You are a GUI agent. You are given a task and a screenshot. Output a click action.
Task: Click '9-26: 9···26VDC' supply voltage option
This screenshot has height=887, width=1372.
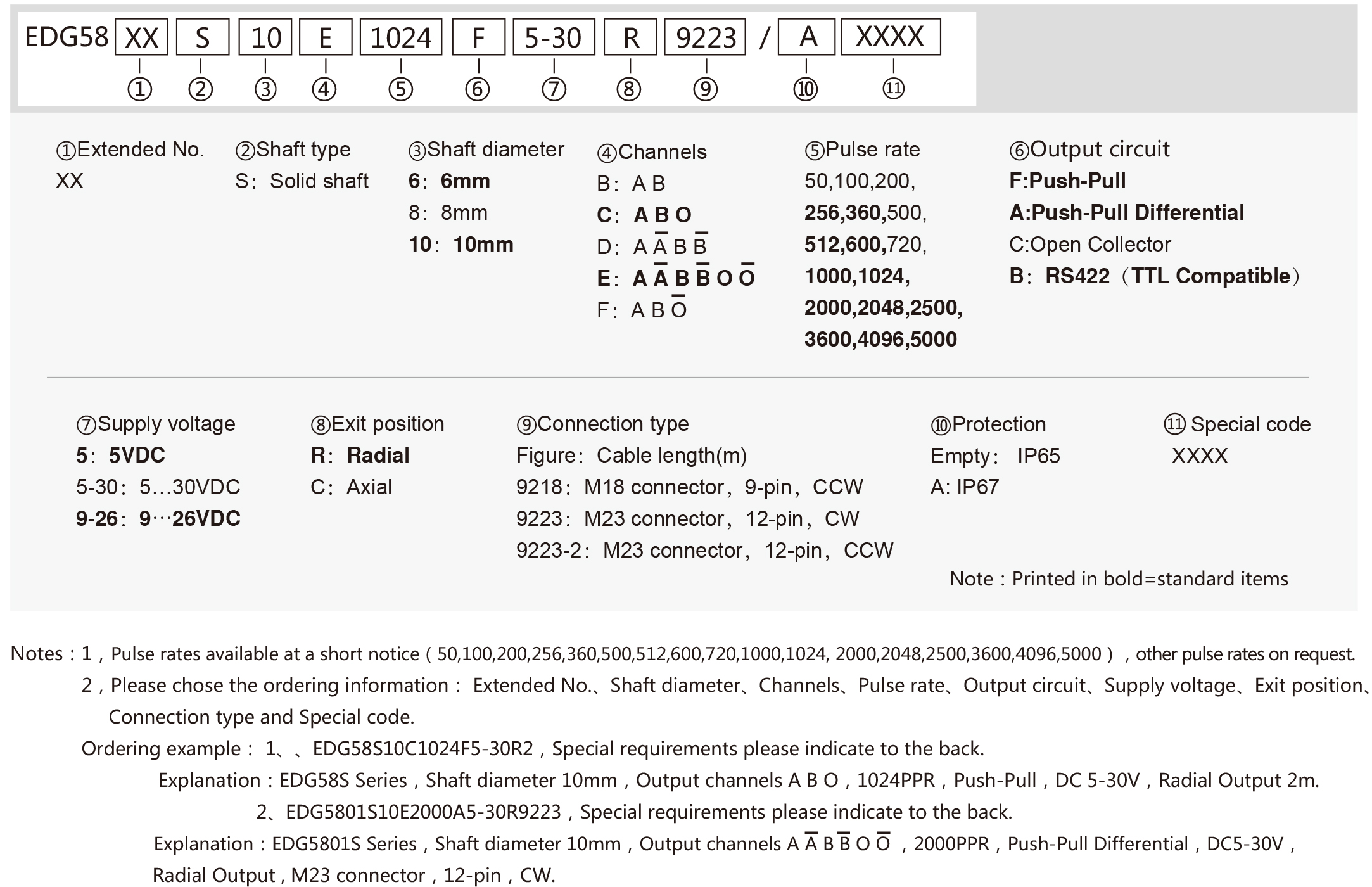point(158,519)
